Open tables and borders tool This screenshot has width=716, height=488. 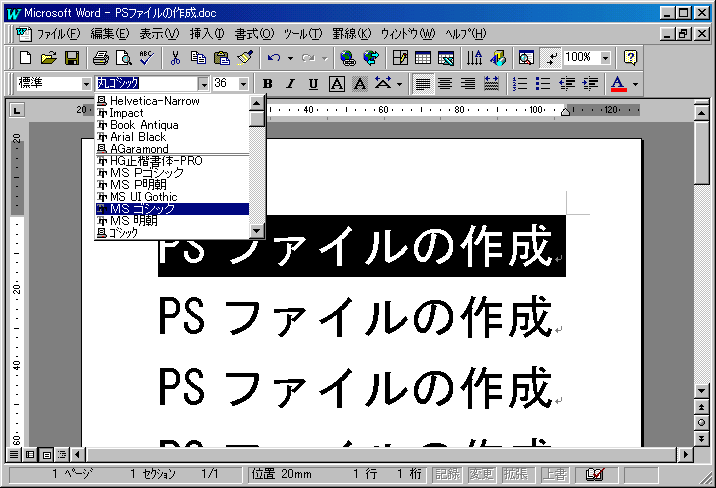click(400, 58)
